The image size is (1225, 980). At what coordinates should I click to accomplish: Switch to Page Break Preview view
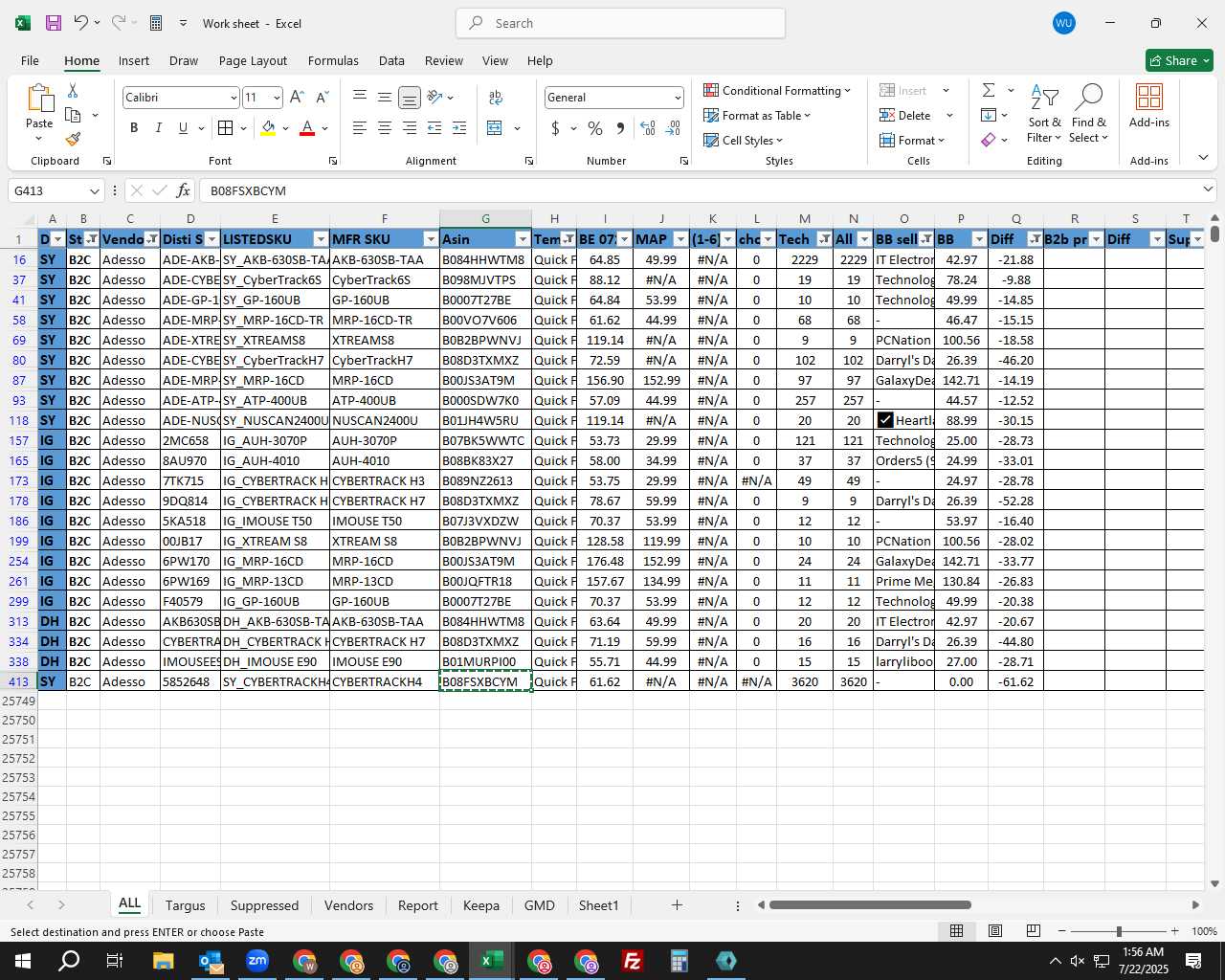tap(1033, 931)
